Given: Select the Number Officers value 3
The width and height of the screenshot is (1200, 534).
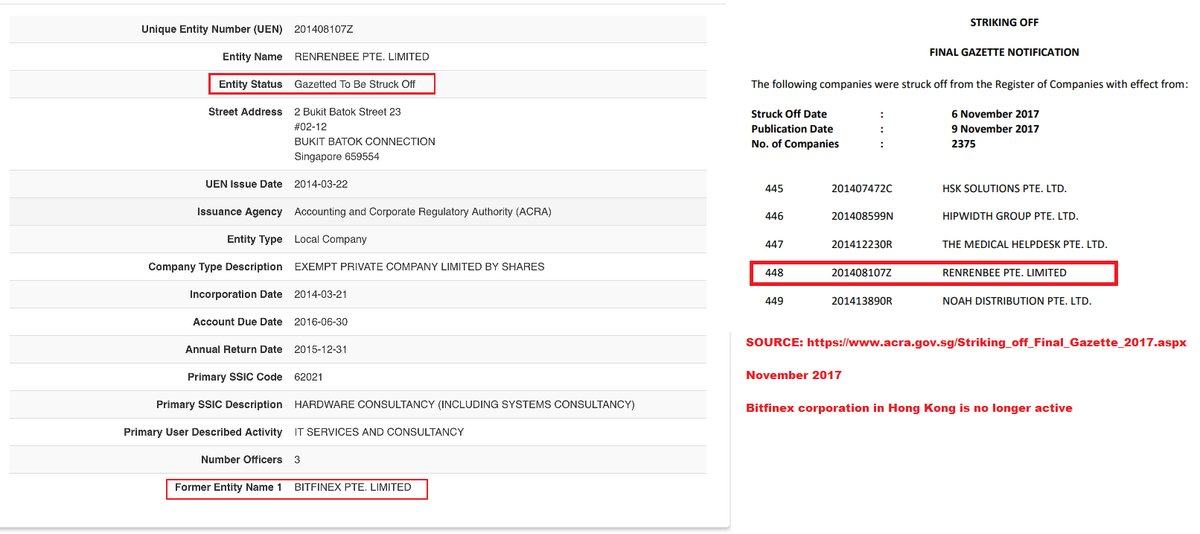Looking at the screenshot, I should coord(297,460).
